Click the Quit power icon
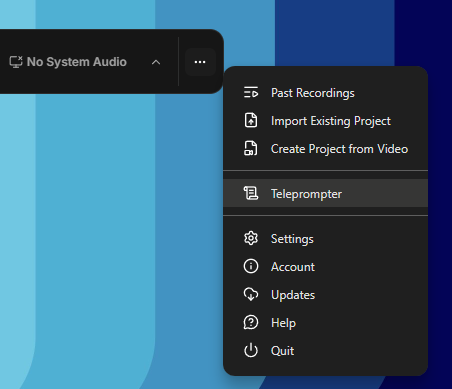The image size is (452, 389). [251, 351]
